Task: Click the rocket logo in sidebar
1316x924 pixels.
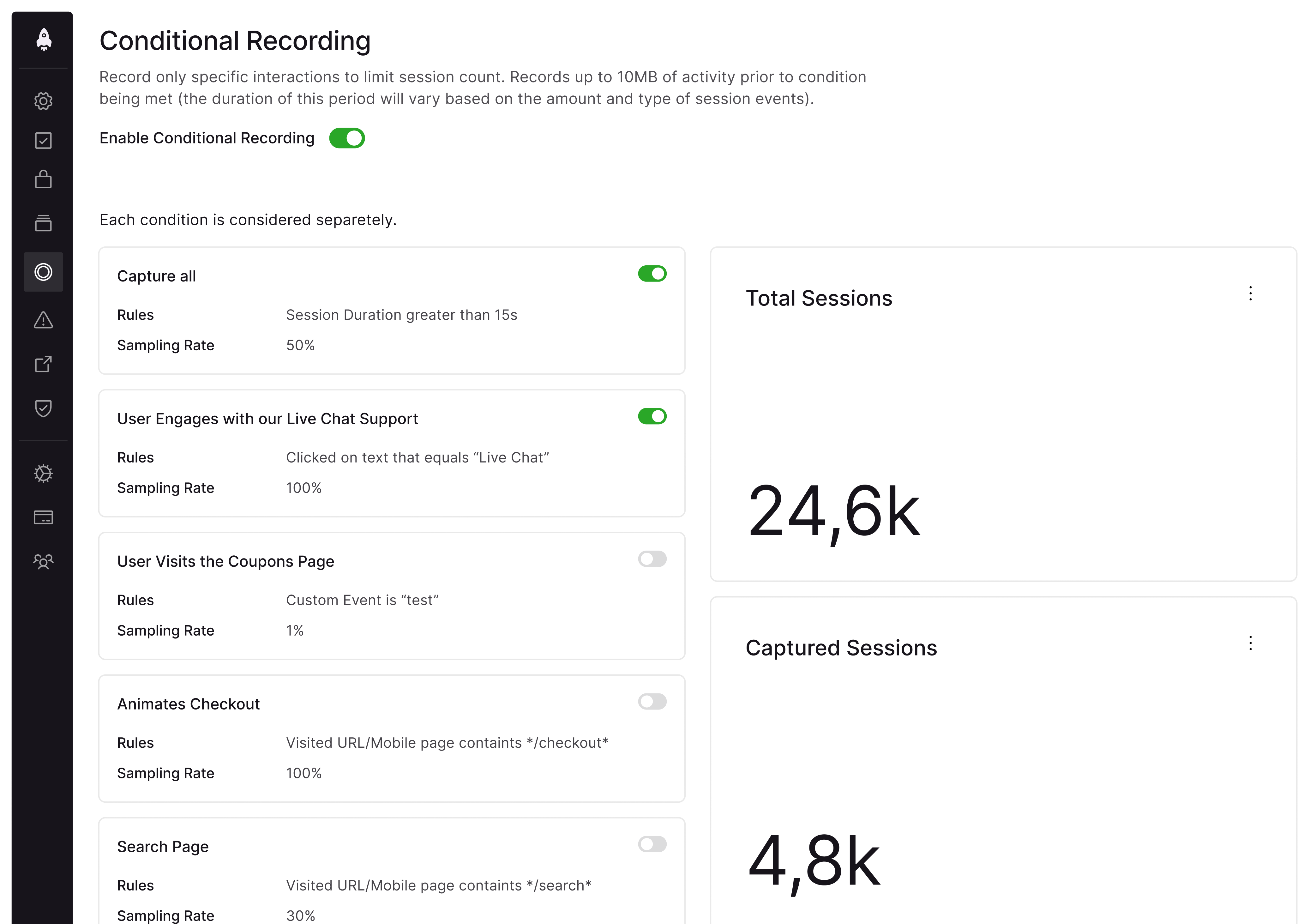Action: tap(44, 39)
